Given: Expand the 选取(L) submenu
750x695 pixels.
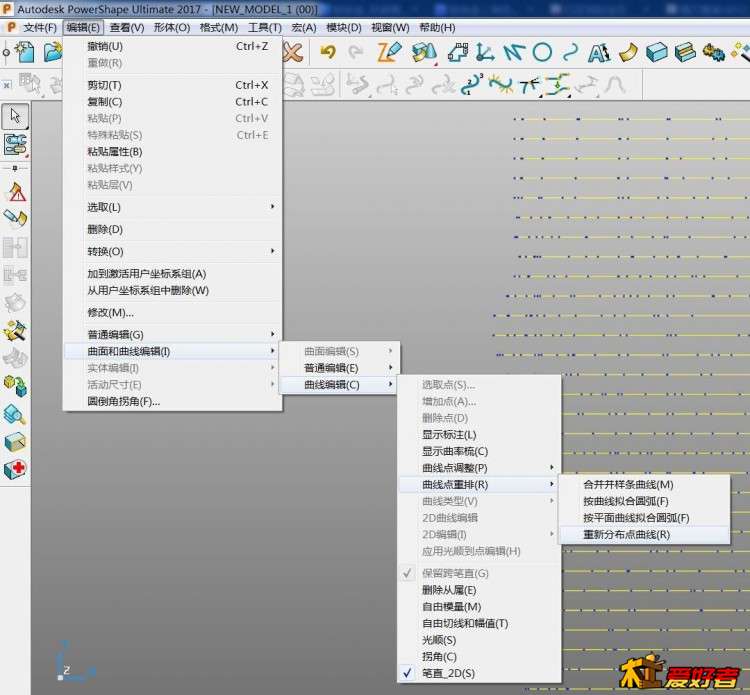Looking at the screenshot, I should 172,207.
